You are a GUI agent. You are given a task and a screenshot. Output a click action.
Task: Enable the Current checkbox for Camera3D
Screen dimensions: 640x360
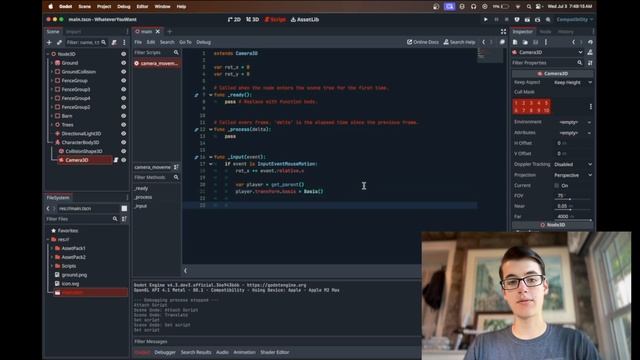(x=557, y=185)
